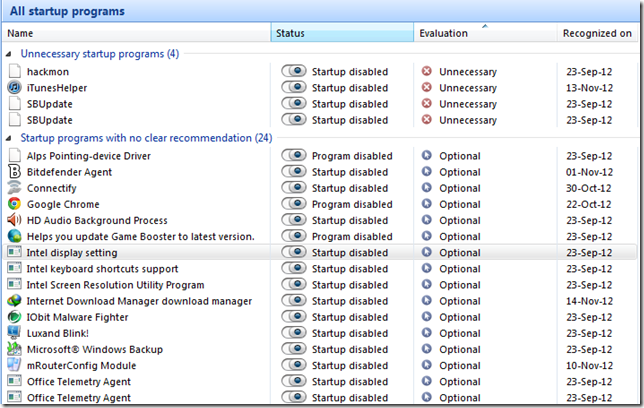
Task: Click the Optional evaluation icon for Google Chrome
Action: click(x=427, y=204)
